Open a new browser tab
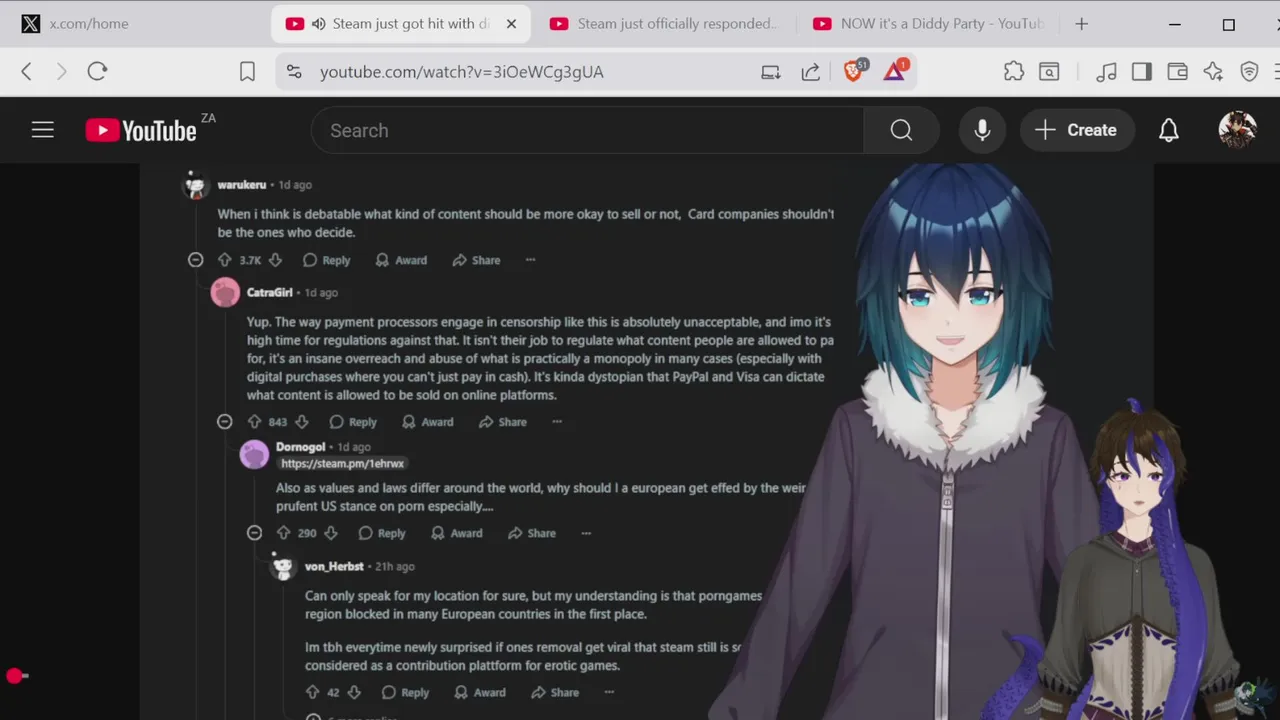 coord(1081,24)
